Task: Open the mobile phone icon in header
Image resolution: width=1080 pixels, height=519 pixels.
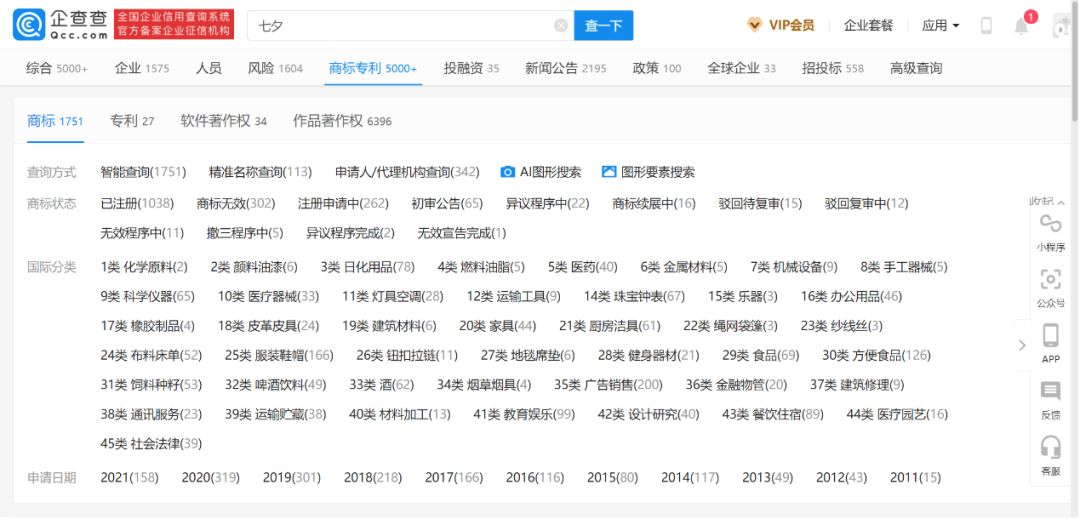Action: (x=986, y=26)
